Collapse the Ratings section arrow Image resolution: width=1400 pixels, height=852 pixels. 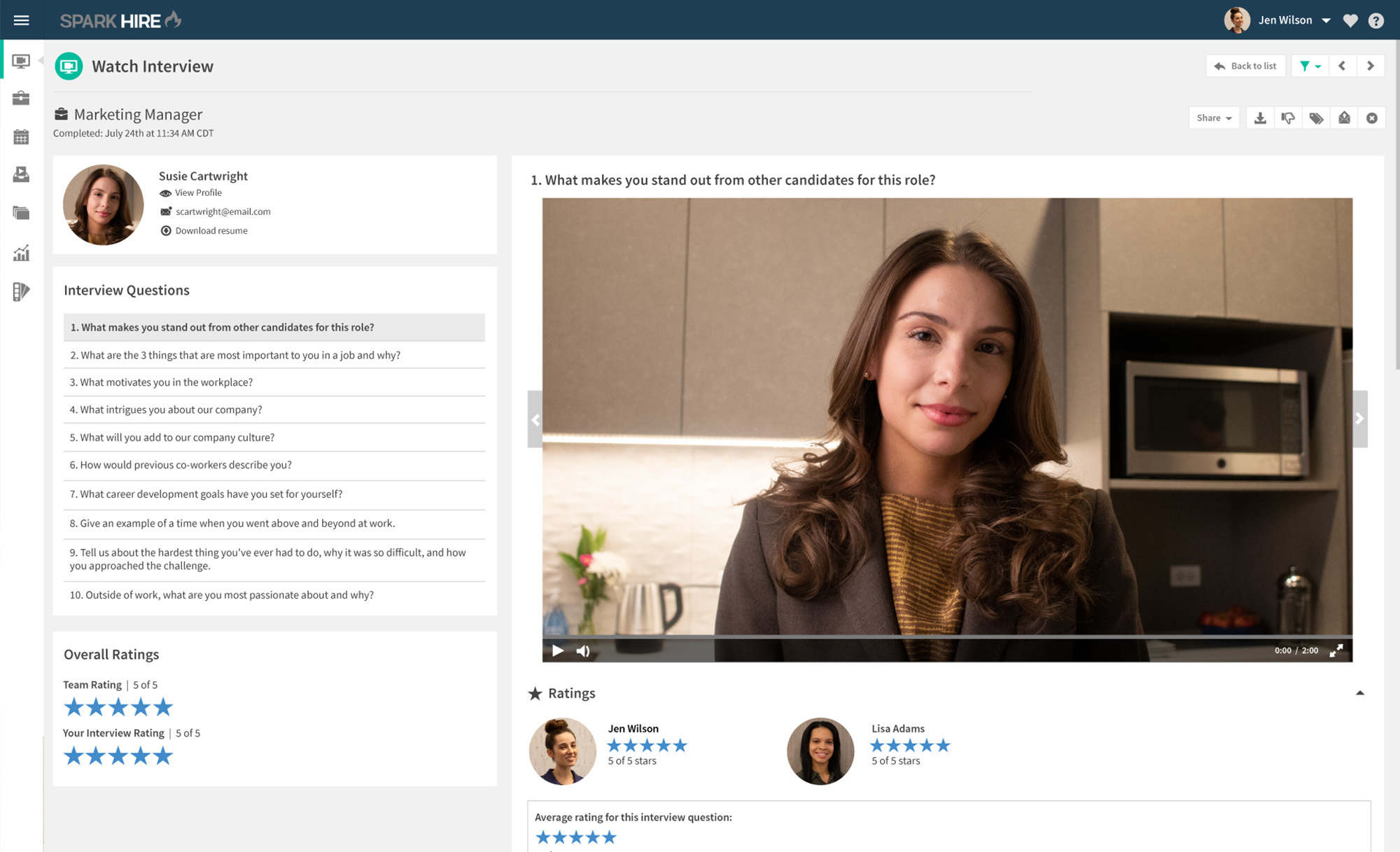point(1360,693)
